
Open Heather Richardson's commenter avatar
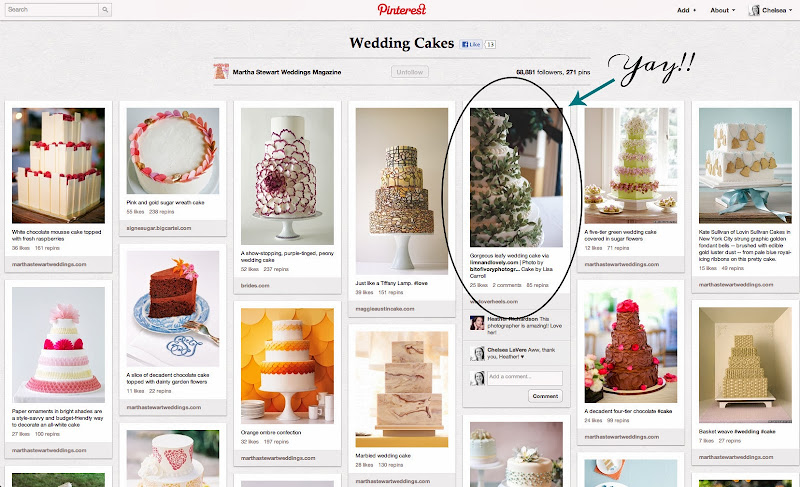(477, 322)
